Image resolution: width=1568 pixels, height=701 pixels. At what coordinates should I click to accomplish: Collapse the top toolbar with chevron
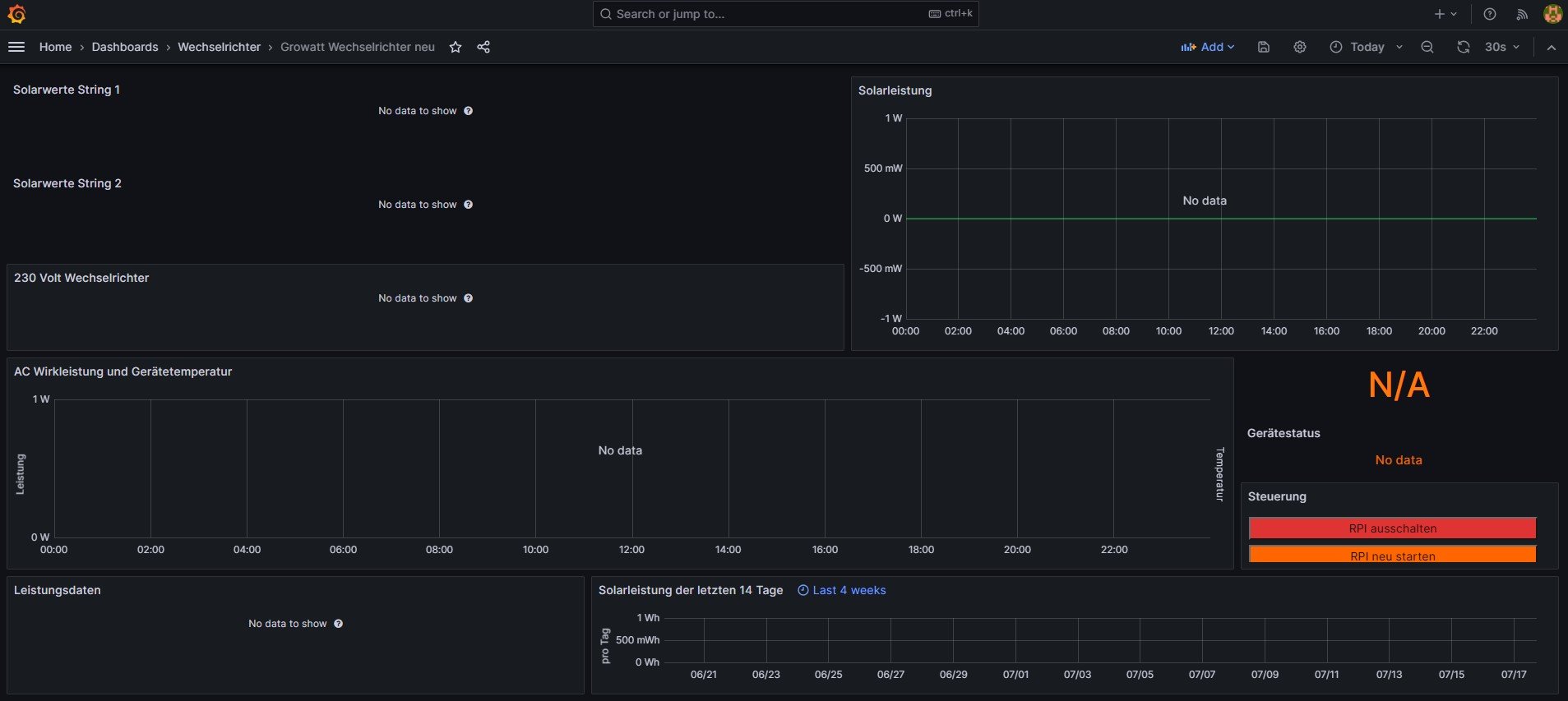[x=1552, y=47]
